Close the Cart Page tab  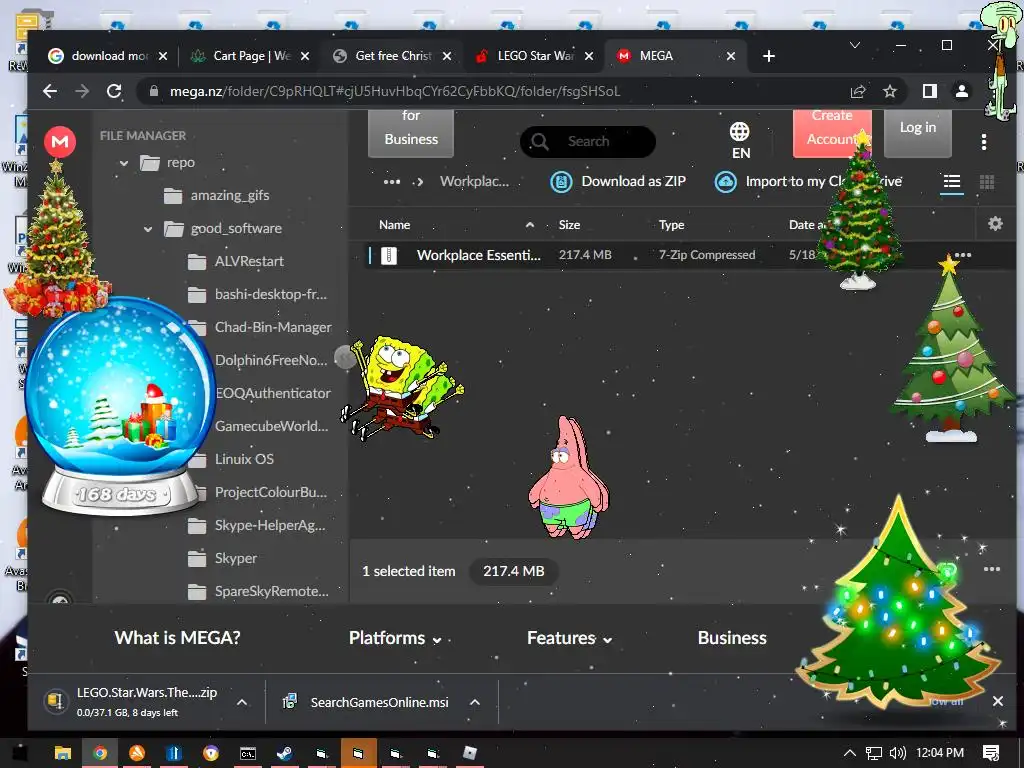click(305, 56)
